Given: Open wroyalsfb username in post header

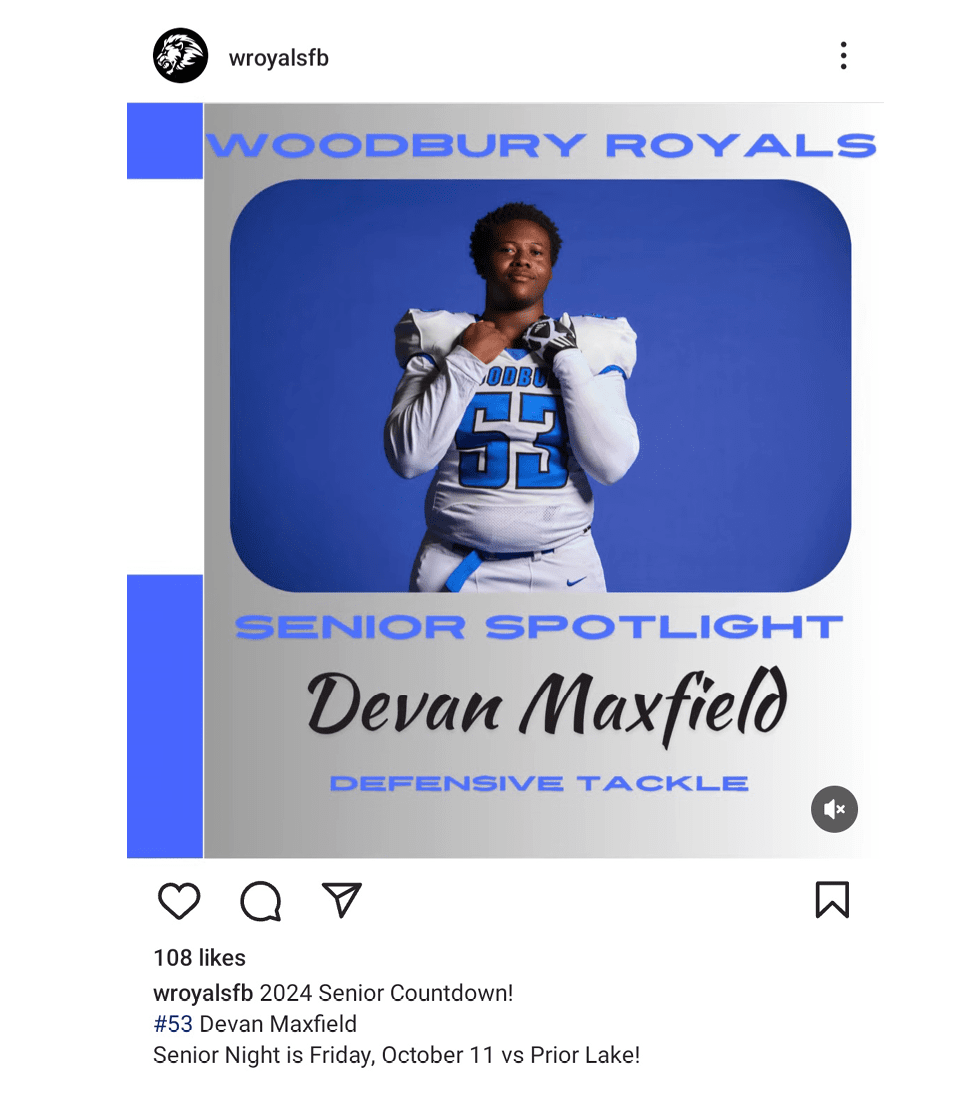Looking at the screenshot, I should click(x=279, y=58).
